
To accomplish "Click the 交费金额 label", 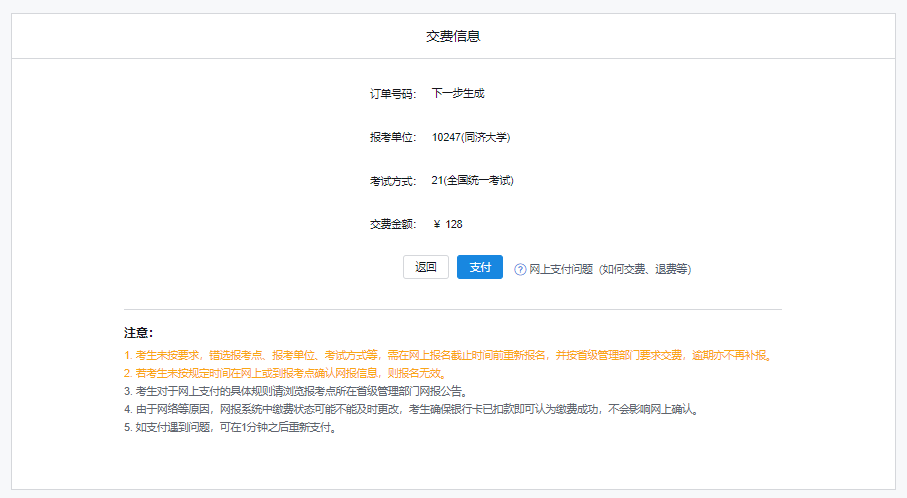I will click(392, 225).
